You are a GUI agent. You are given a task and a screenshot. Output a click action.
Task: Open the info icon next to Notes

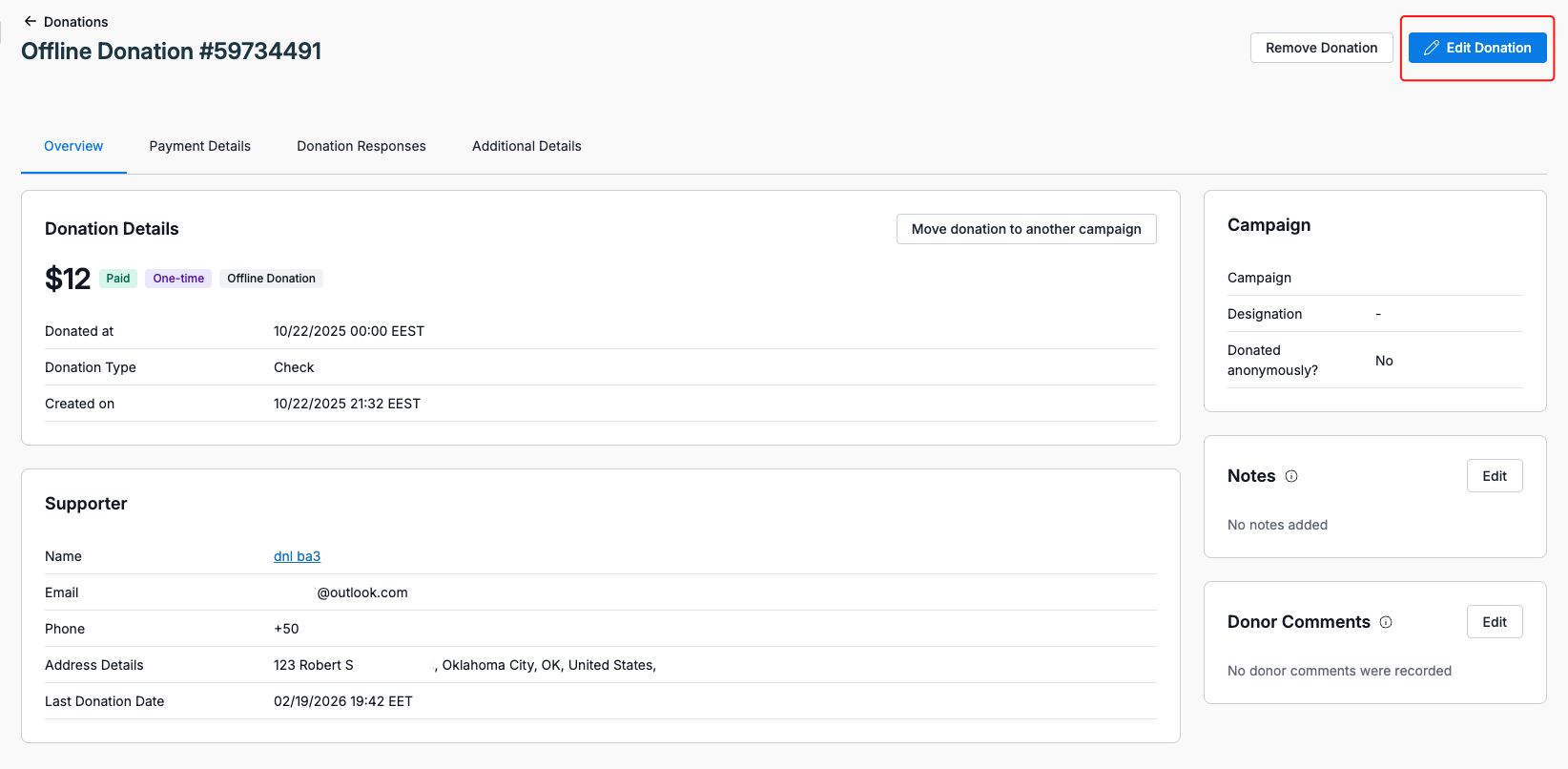[x=1291, y=476]
